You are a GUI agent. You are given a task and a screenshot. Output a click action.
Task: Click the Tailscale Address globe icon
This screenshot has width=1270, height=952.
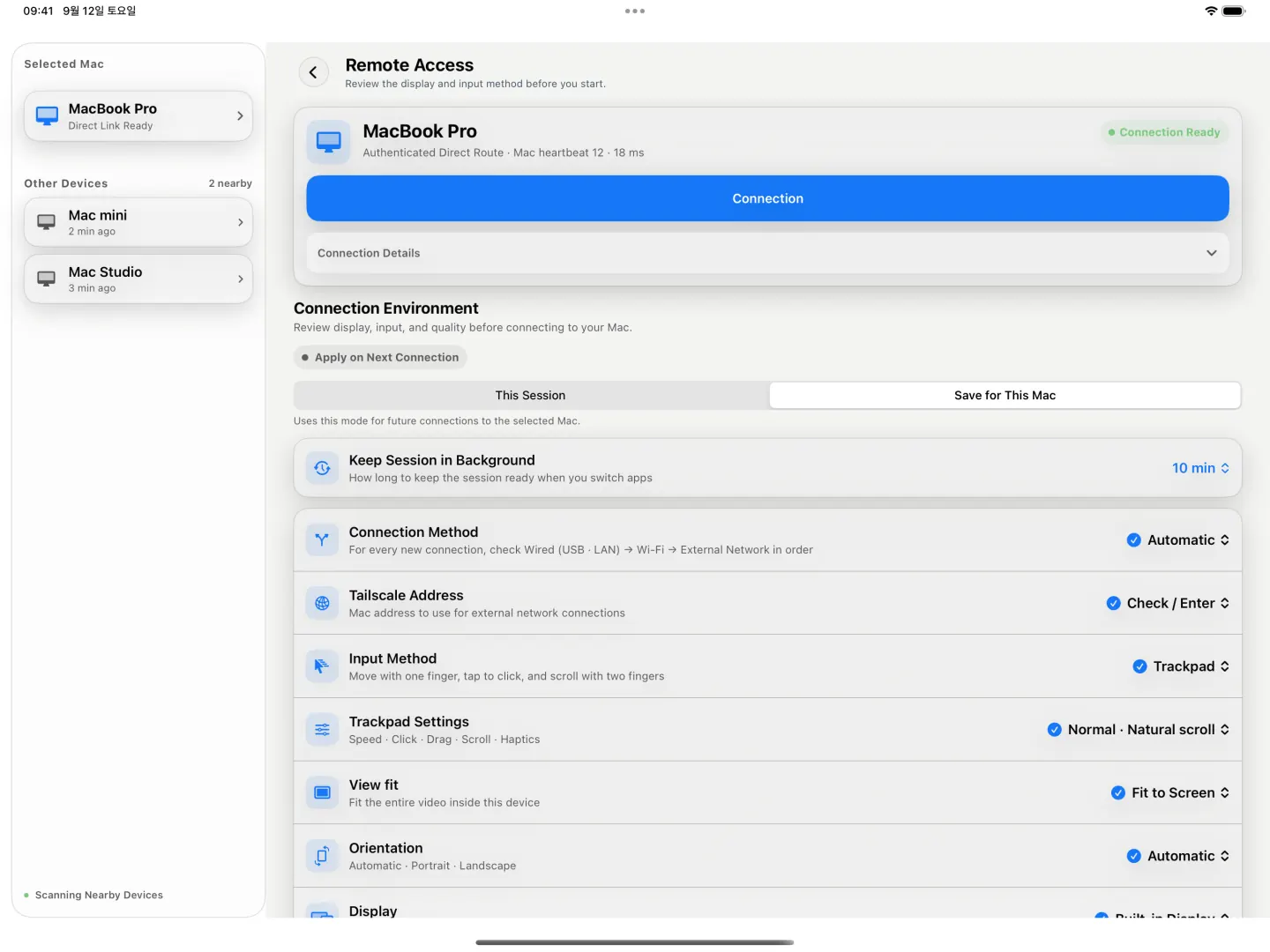[x=322, y=604]
